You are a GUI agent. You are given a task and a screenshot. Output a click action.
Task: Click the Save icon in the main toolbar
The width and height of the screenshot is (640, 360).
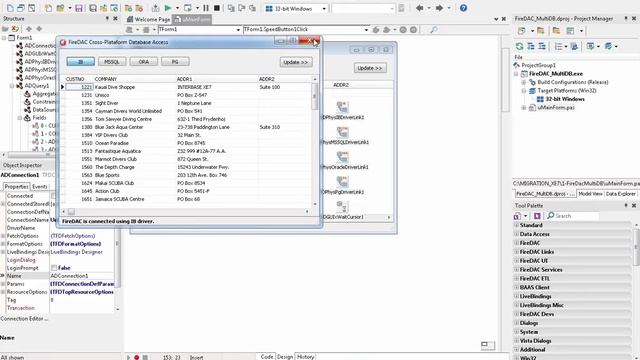79,8
